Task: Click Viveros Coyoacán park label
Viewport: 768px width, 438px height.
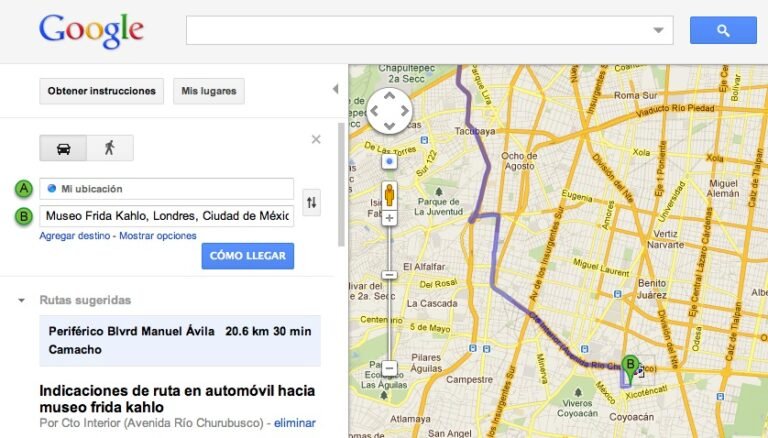Action: (x=577, y=408)
